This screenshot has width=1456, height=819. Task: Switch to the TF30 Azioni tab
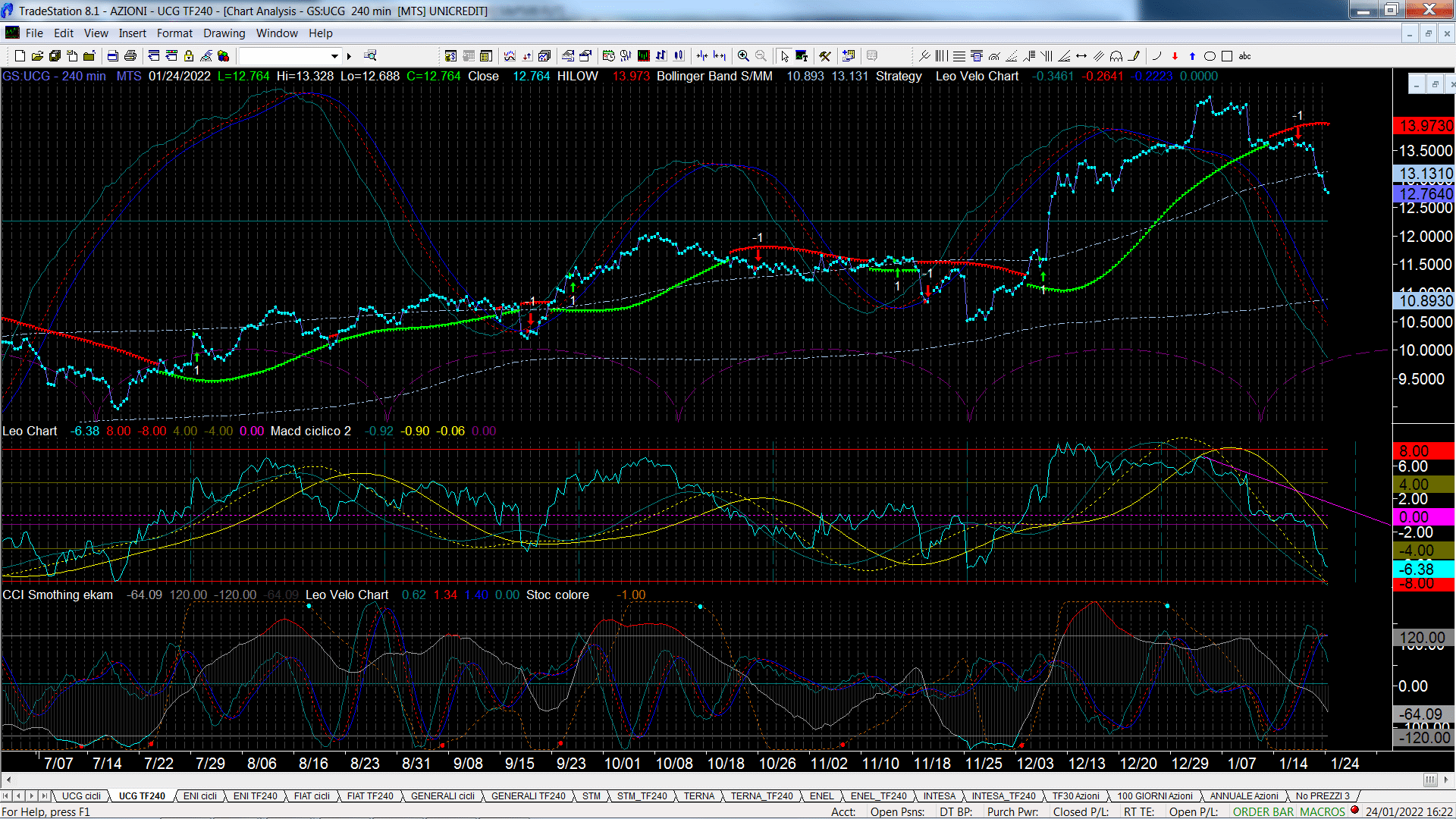1076,796
